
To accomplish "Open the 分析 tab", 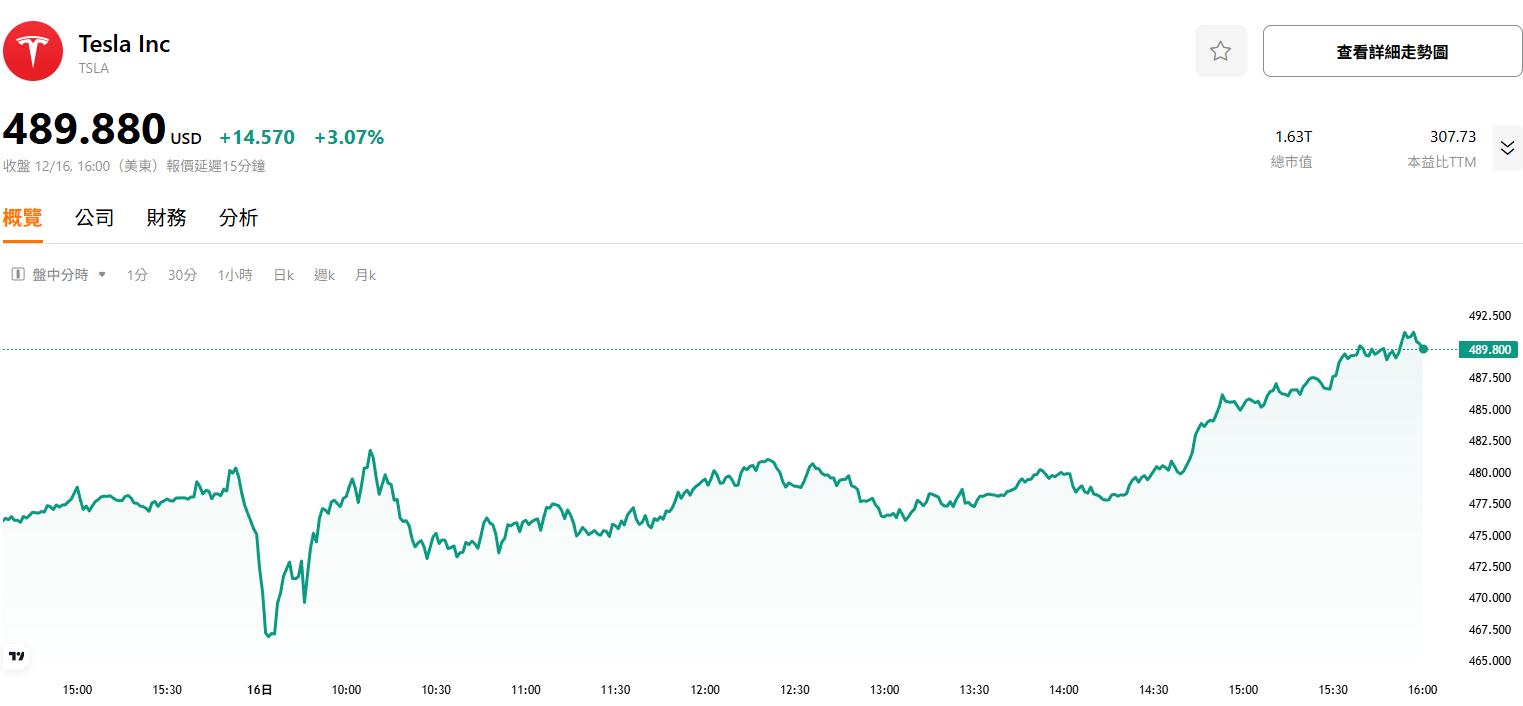I will click(x=238, y=217).
